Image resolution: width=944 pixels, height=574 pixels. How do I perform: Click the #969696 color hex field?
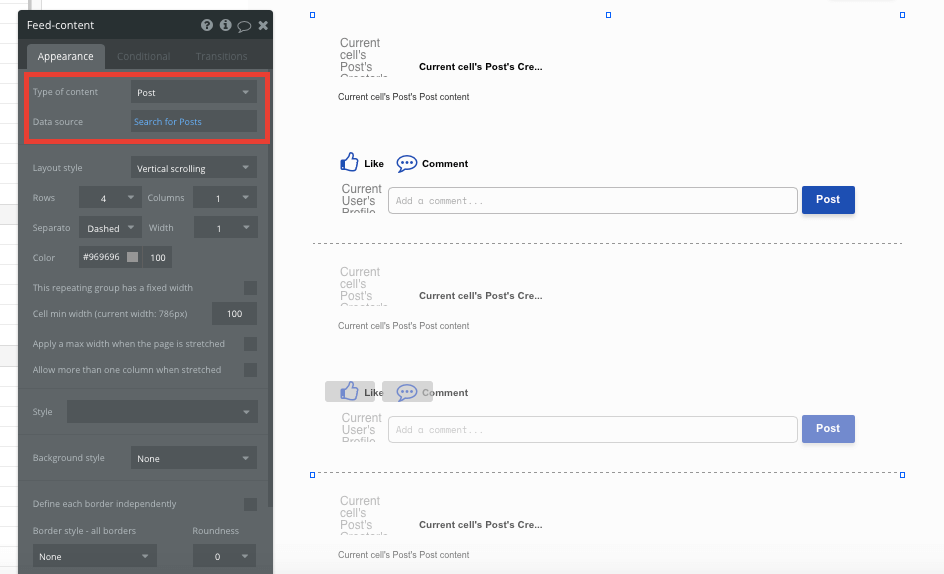102,257
